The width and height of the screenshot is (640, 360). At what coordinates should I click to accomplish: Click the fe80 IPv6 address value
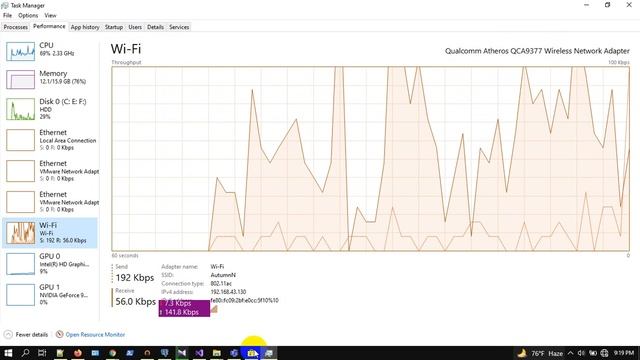pyautogui.click(x=244, y=300)
